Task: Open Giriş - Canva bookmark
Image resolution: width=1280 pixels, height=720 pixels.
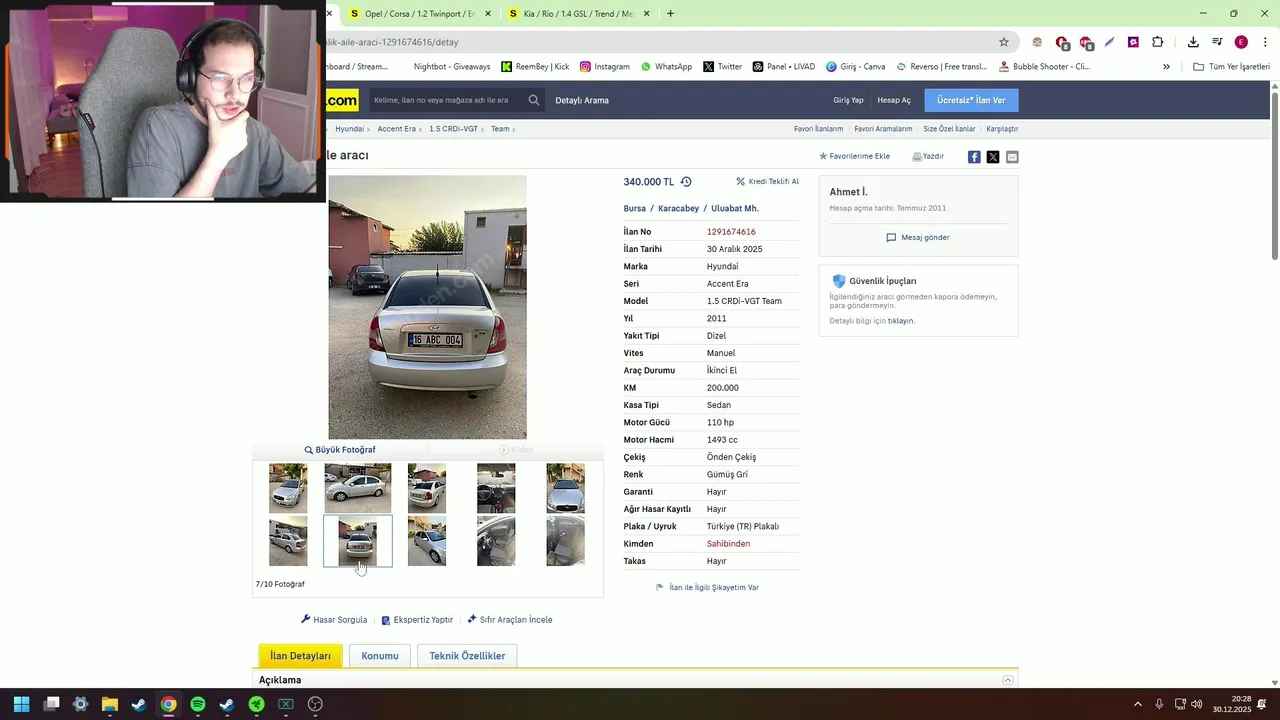Action: click(855, 67)
